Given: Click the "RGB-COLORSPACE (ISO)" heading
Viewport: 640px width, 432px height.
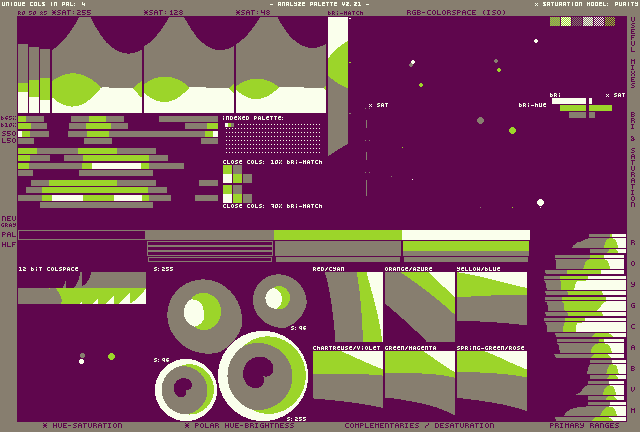Looking at the screenshot, I should [x=456, y=13].
